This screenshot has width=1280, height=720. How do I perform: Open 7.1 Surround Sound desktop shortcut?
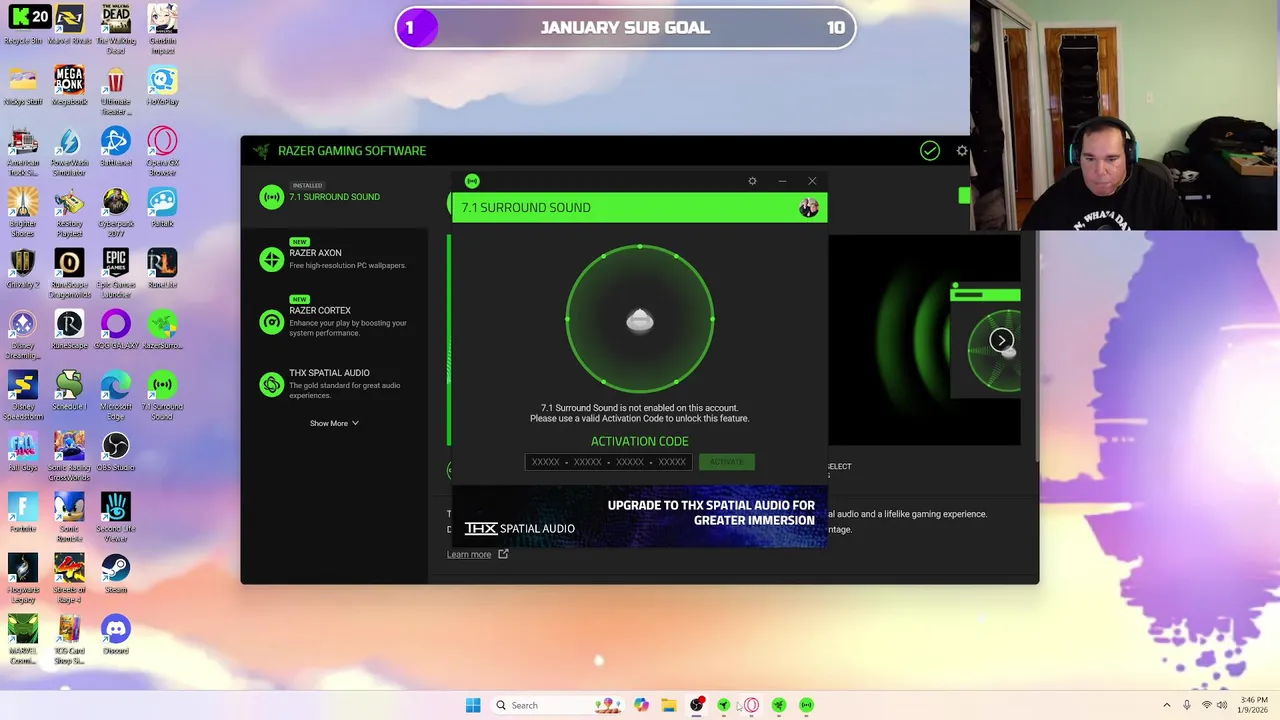(x=162, y=395)
